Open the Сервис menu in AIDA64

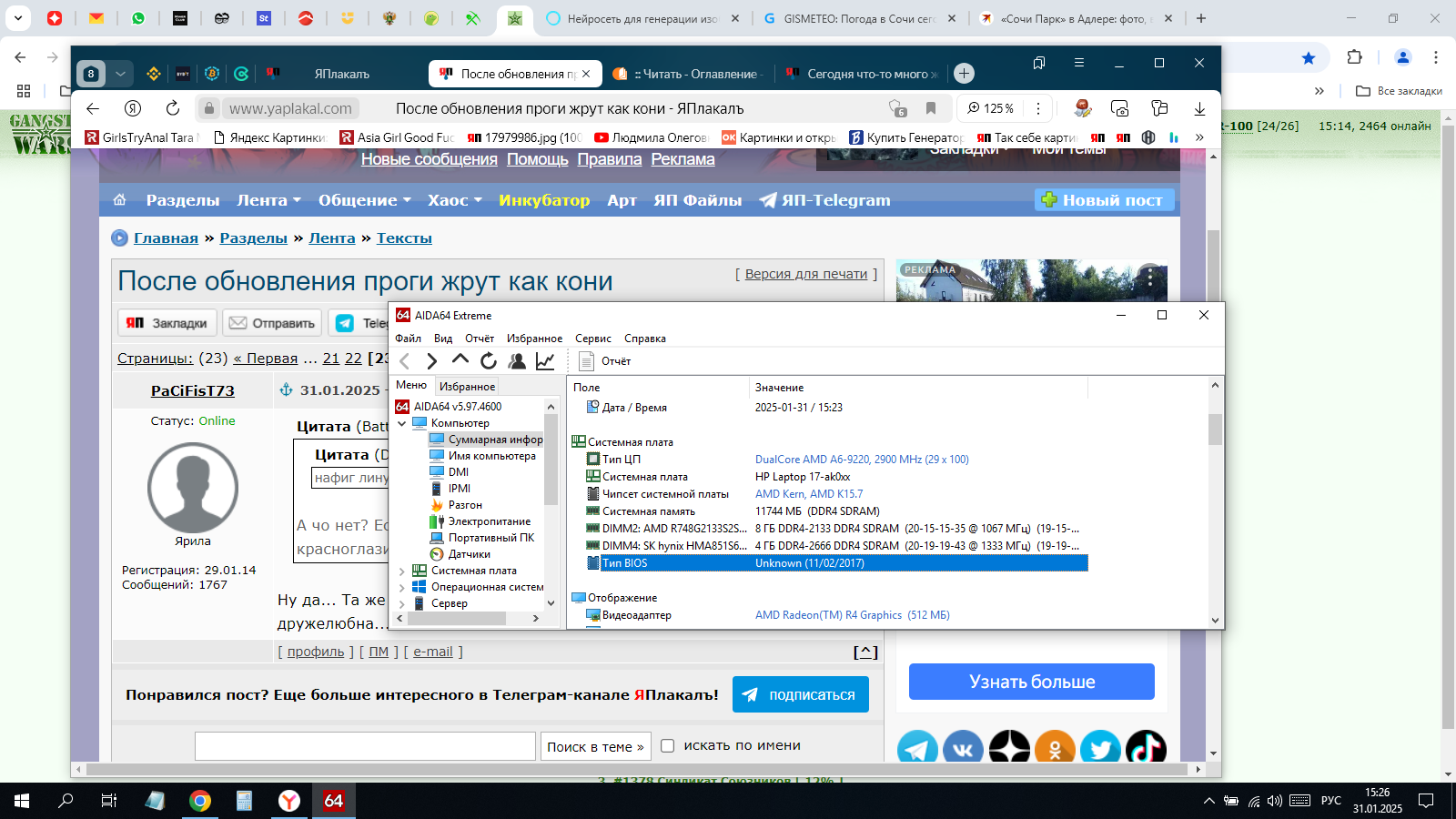click(x=593, y=339)
